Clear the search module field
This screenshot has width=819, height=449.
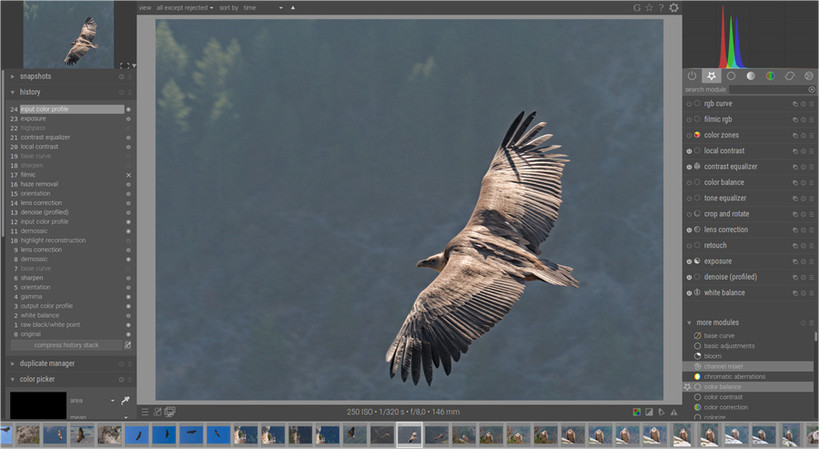pos(811,90)
